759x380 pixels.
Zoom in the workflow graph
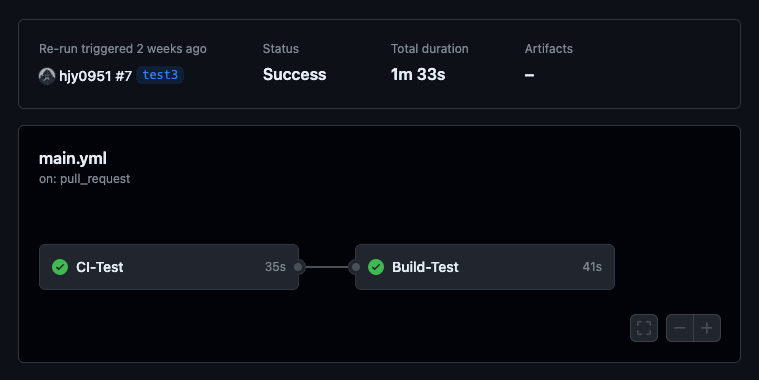(x=707, y=328)
